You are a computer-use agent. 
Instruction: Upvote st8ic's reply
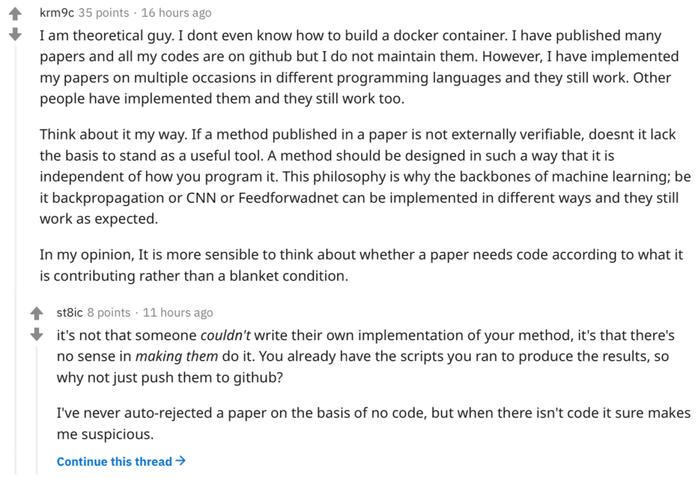tap(37, 313)
